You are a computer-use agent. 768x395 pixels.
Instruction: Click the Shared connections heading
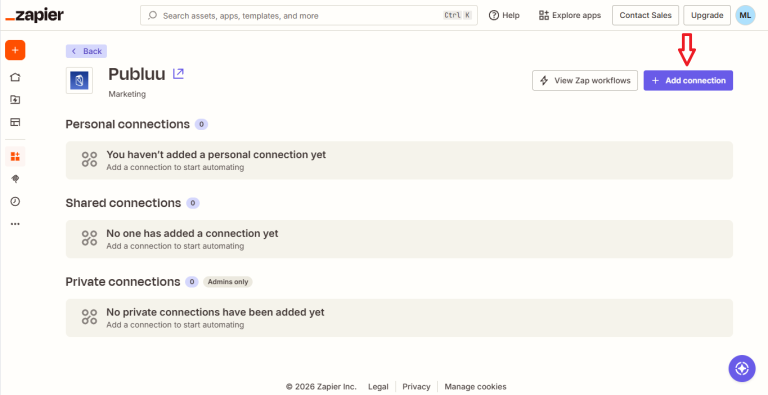pos(123,203)
